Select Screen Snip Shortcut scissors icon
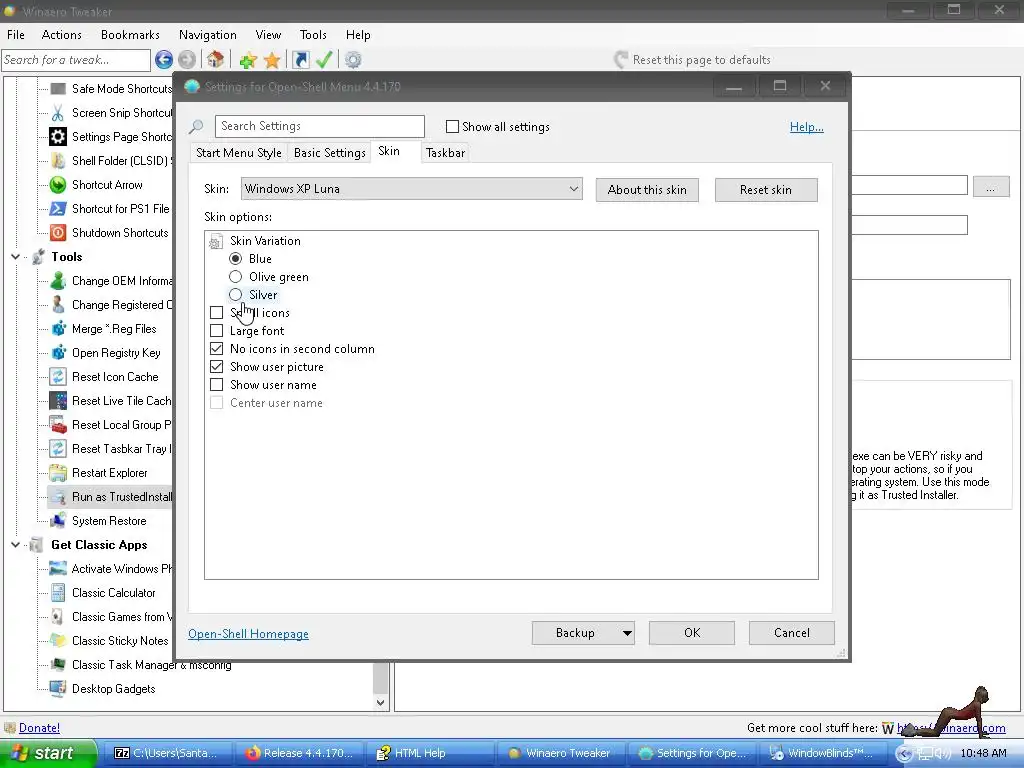1024x768 pixels. [x=57, y=113]
